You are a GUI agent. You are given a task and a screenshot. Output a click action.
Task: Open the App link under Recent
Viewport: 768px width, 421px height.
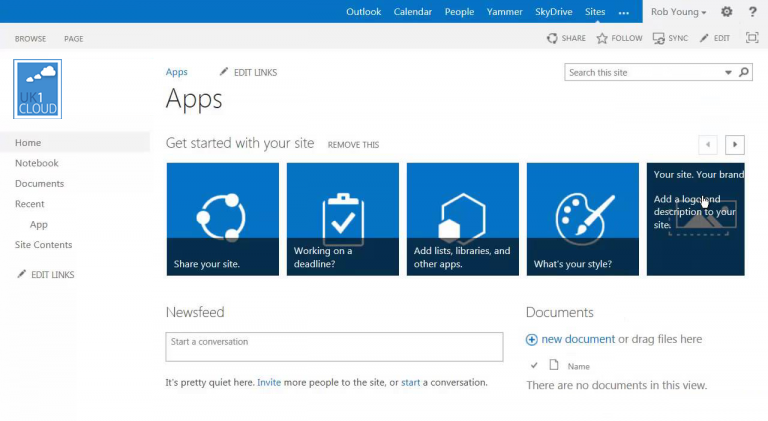(x=39, y=225)
